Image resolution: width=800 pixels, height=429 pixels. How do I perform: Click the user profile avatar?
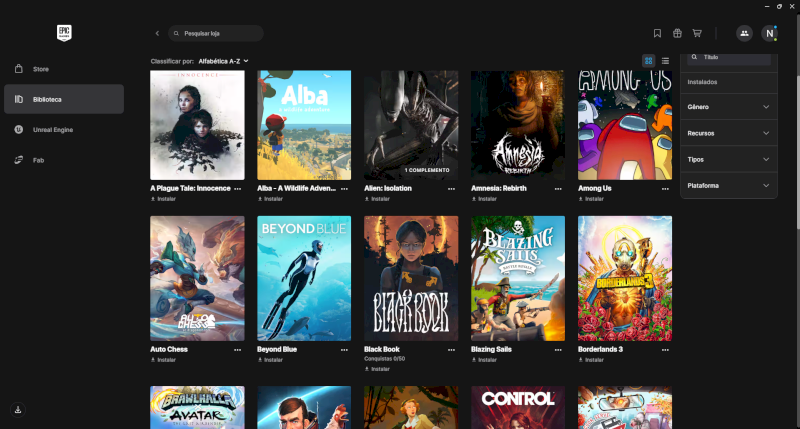point(769,33)
